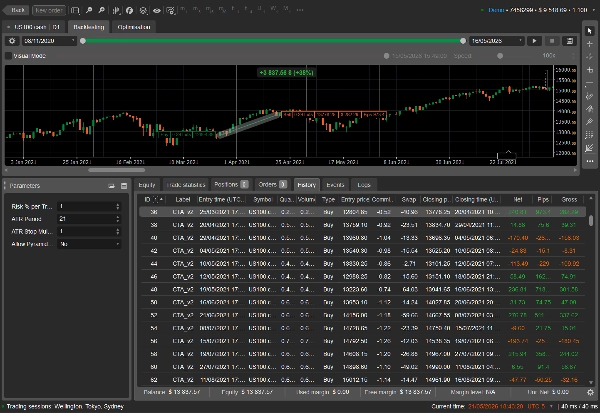Open the backtest report icon
Viewport: 600px width, 413px height.
[x=570, y=41]
